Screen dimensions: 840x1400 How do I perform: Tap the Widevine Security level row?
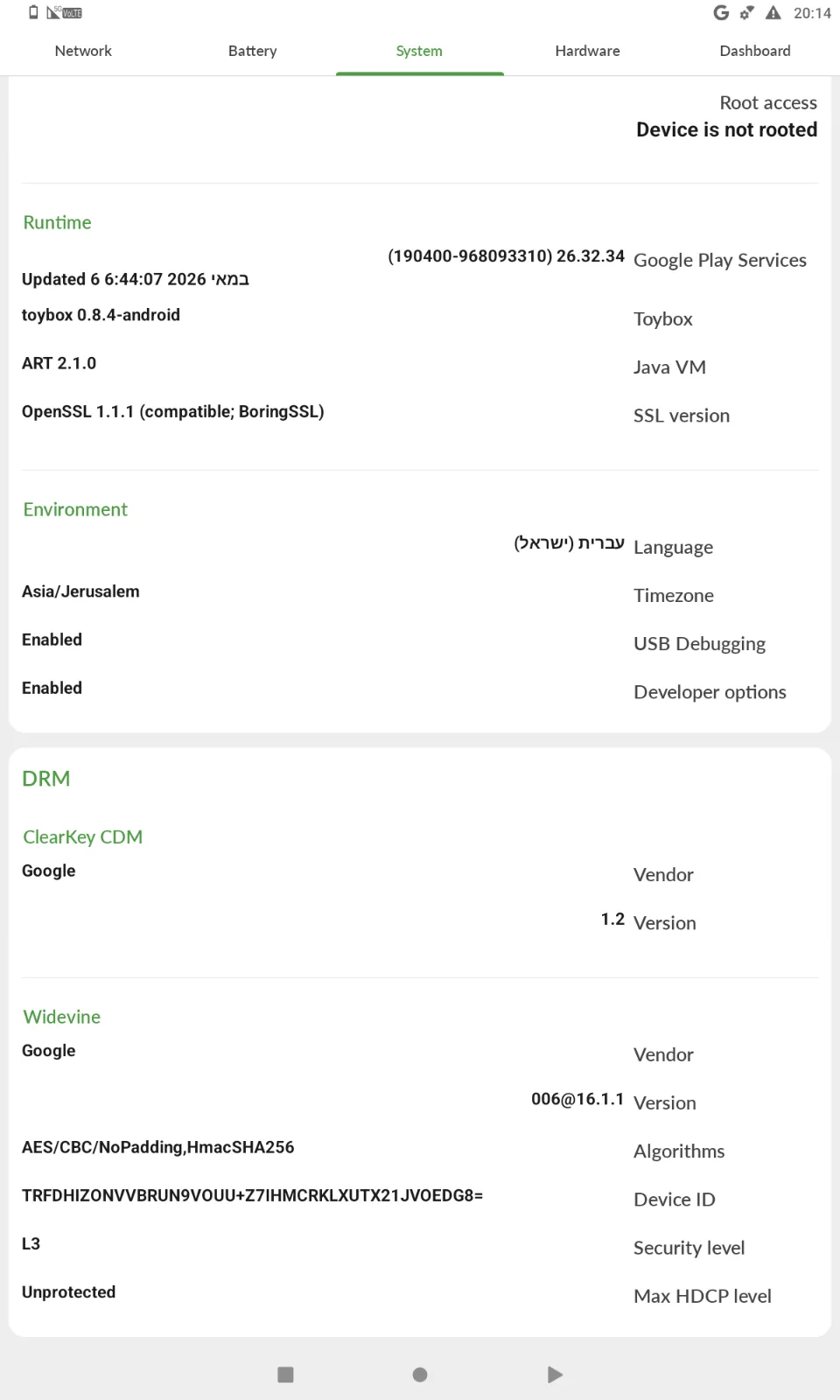click(420, 1246)
